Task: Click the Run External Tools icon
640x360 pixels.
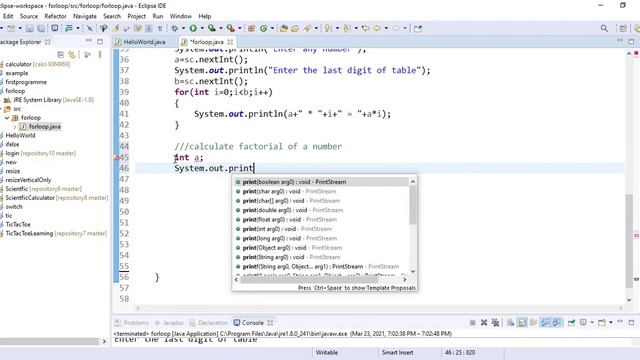Action: click(231, 28)
